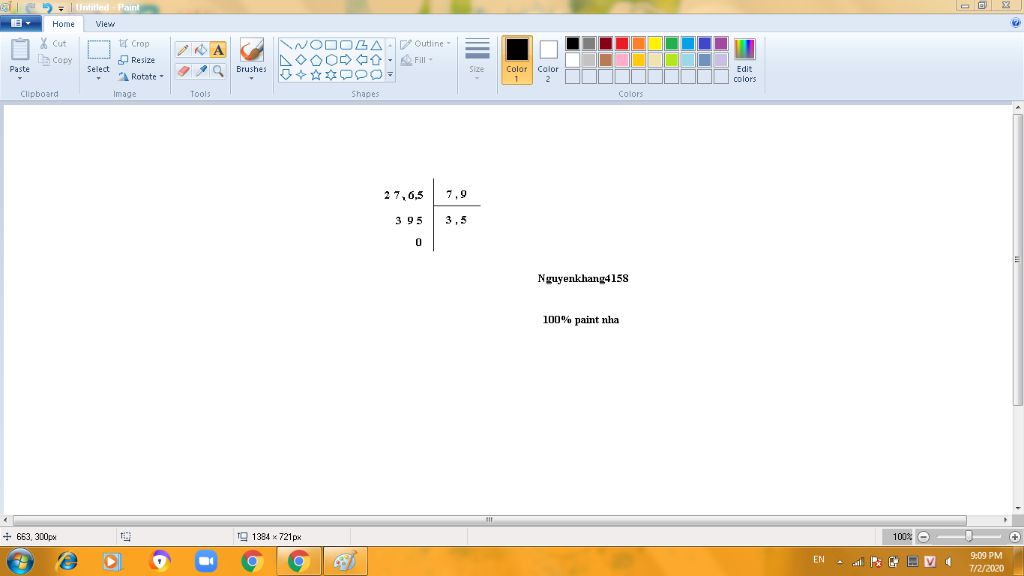The height and width of the screenshot is (576, 1024).
Task: Switch to the Home tab
Action: [x=63, y=24]
